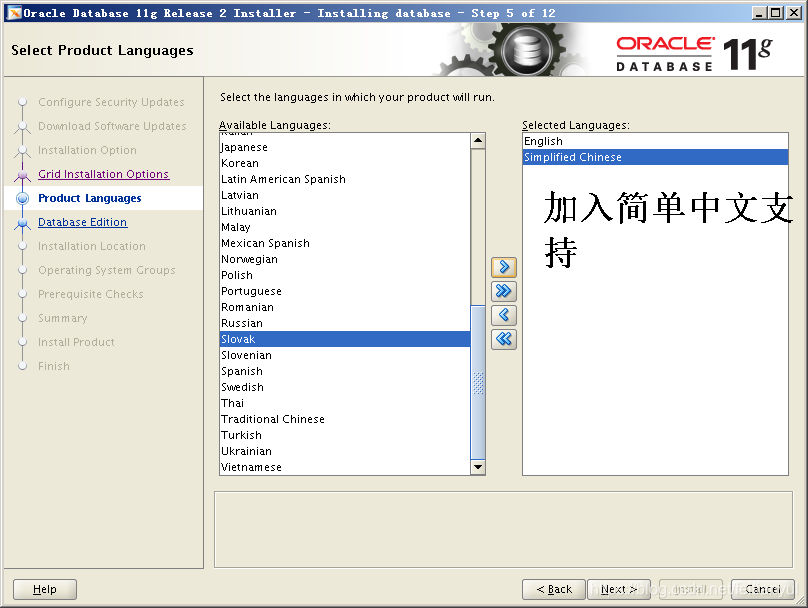808x608 pixels.
Task: Select Portuguese in Available Languages
Action: [x=345, y=291]
